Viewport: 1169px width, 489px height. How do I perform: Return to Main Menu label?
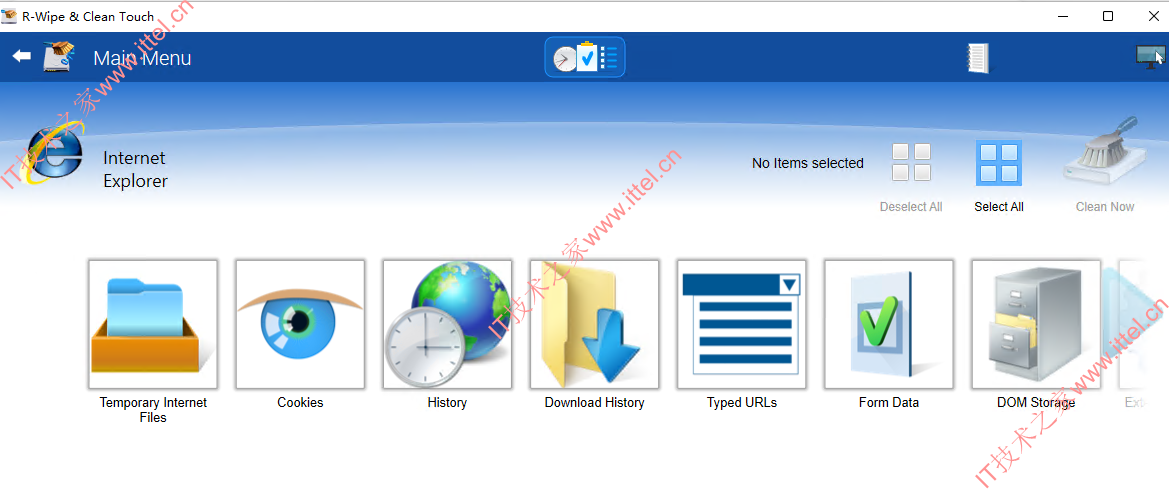coord(142,58)
